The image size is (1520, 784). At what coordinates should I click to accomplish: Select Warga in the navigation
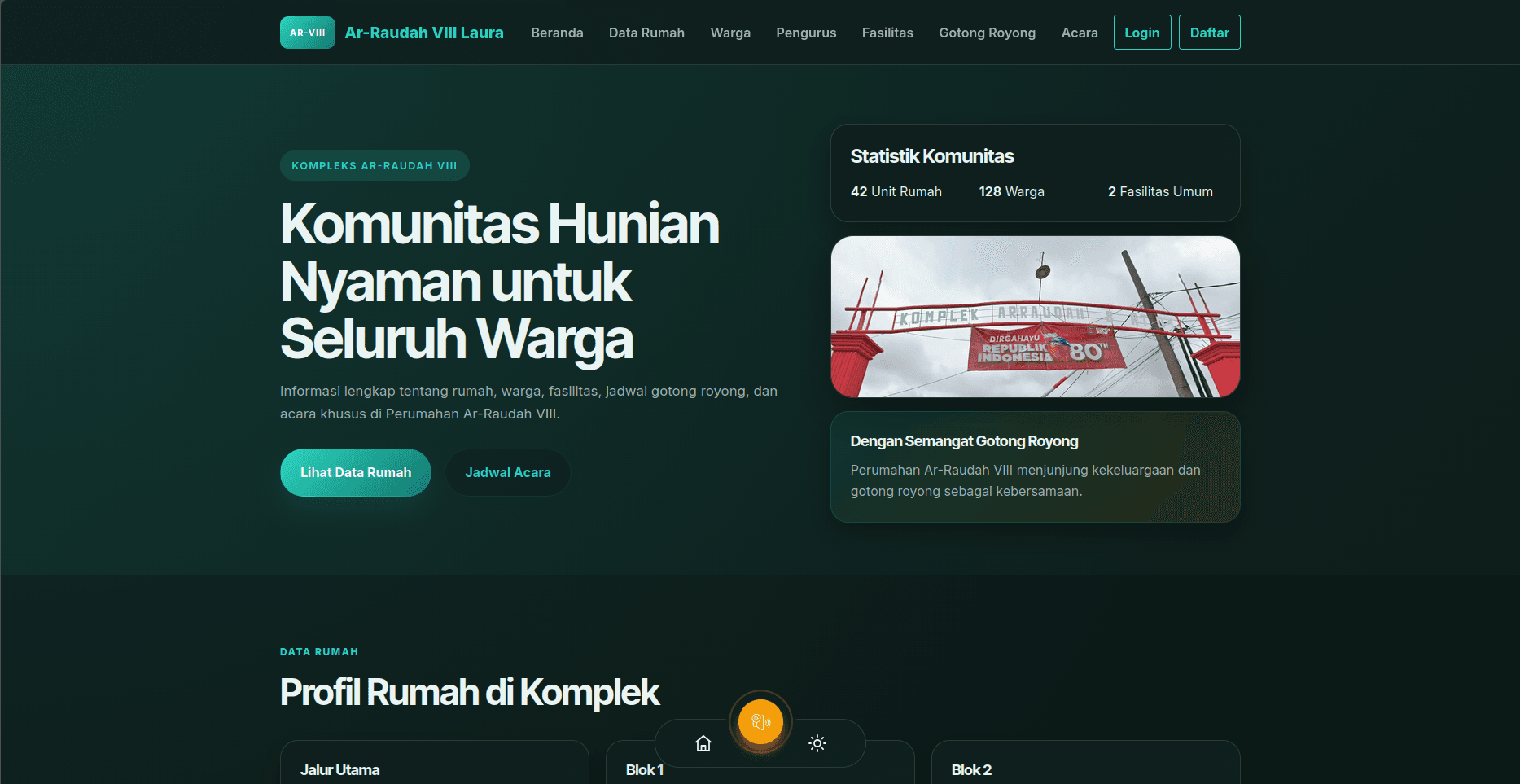point(730,33)
